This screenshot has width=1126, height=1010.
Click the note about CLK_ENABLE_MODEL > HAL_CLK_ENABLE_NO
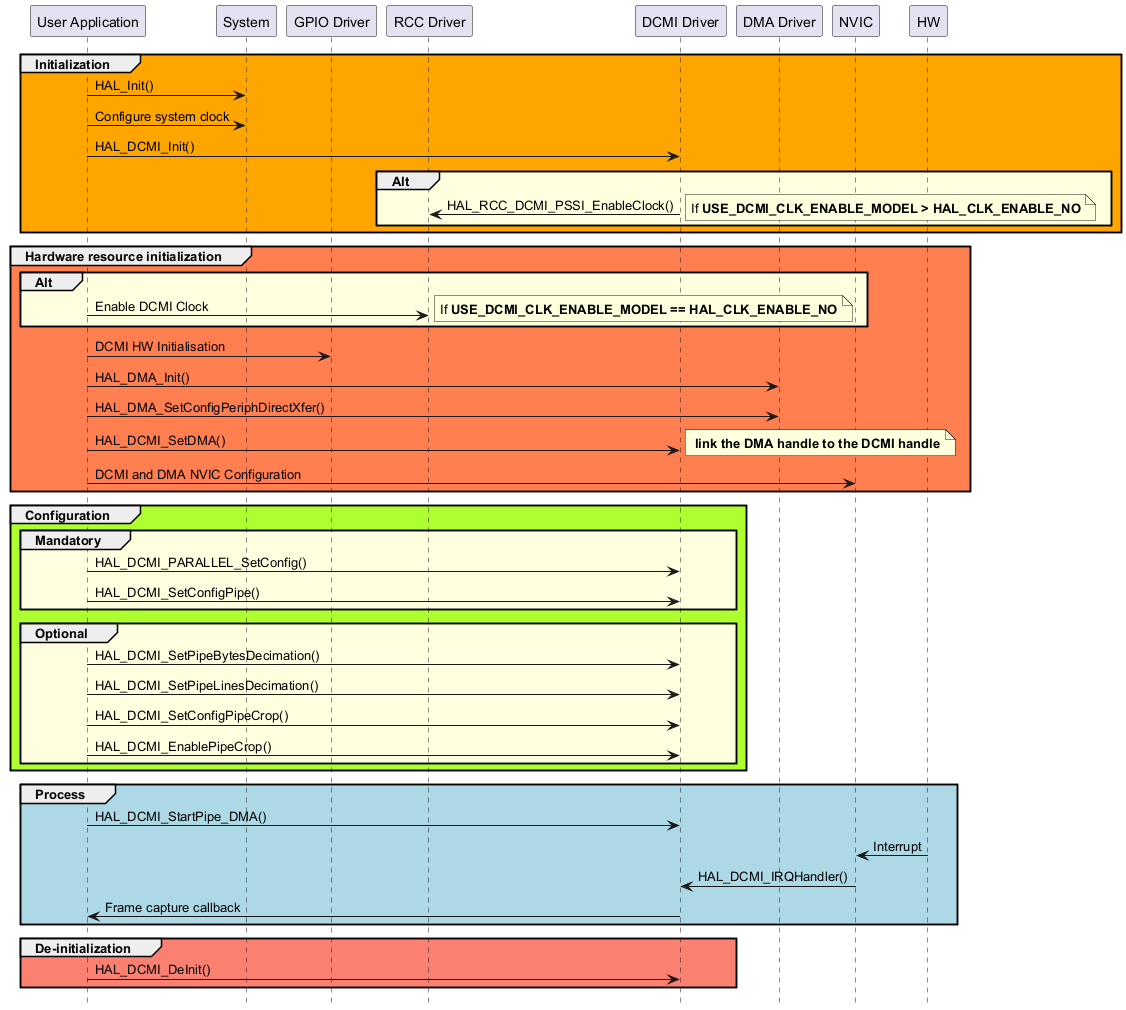[890, 208]
